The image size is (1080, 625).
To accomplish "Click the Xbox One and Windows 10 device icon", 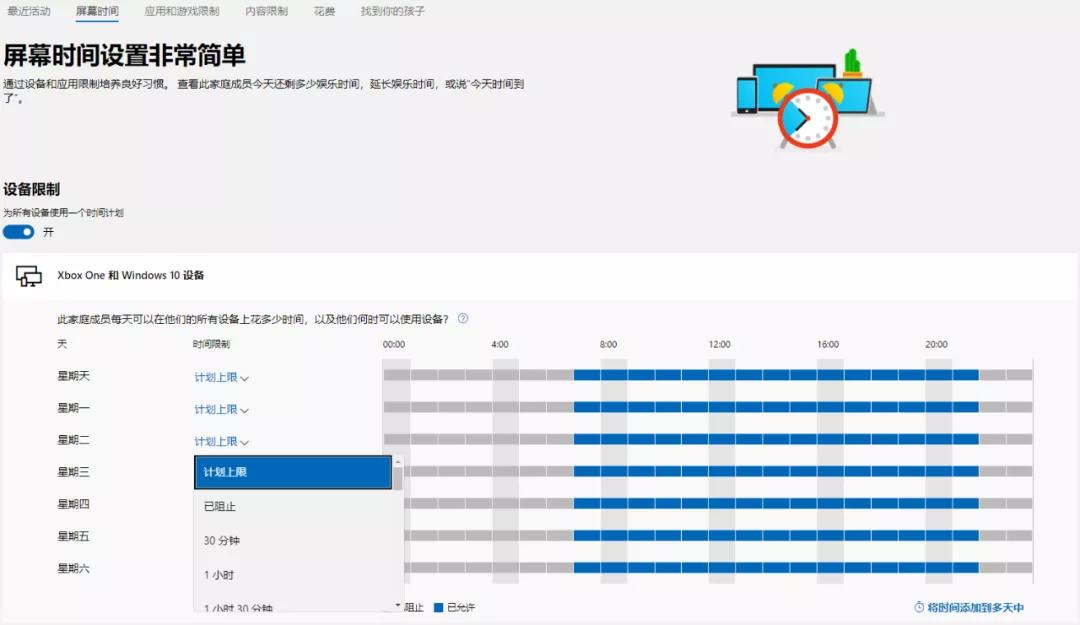I will click(x=29, y=276).
